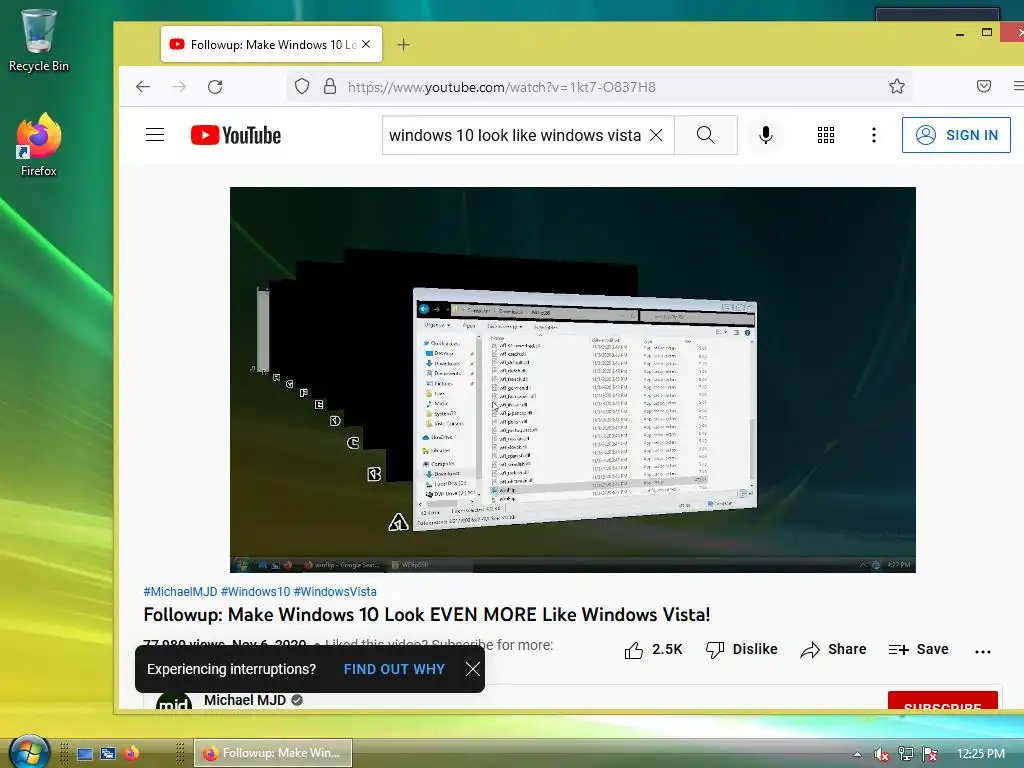This screenshot has width=1024, height=768.
Task: Open the #Windows10 hashtag
Action: pyautogui.click(x=255, y=592)
